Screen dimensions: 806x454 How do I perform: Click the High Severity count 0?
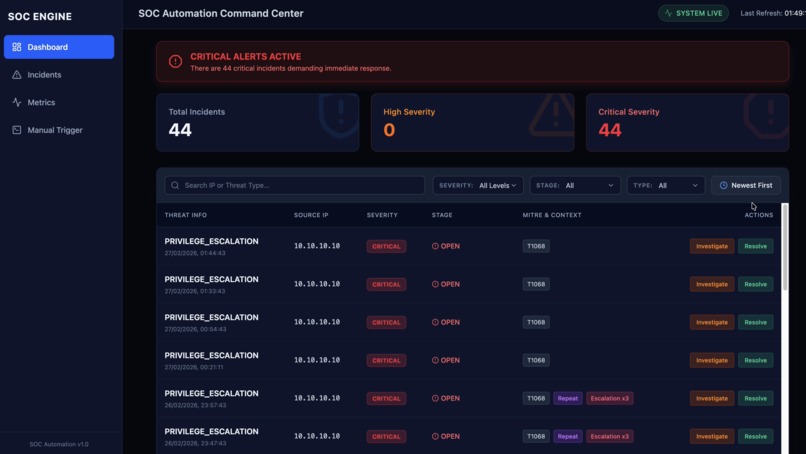(x=389, y=130)
